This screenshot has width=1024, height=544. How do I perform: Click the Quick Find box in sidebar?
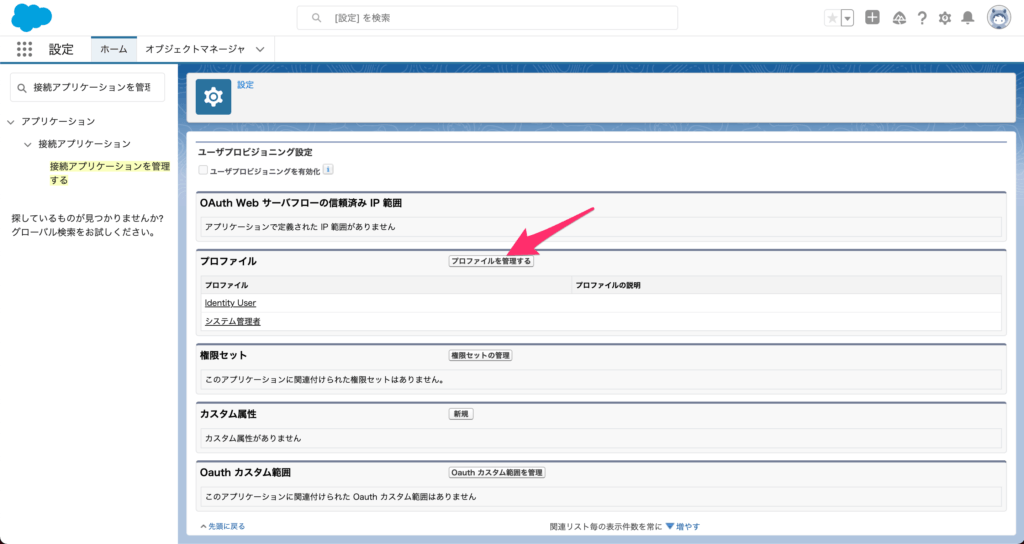pyautogui.click(x=88, y=88)
